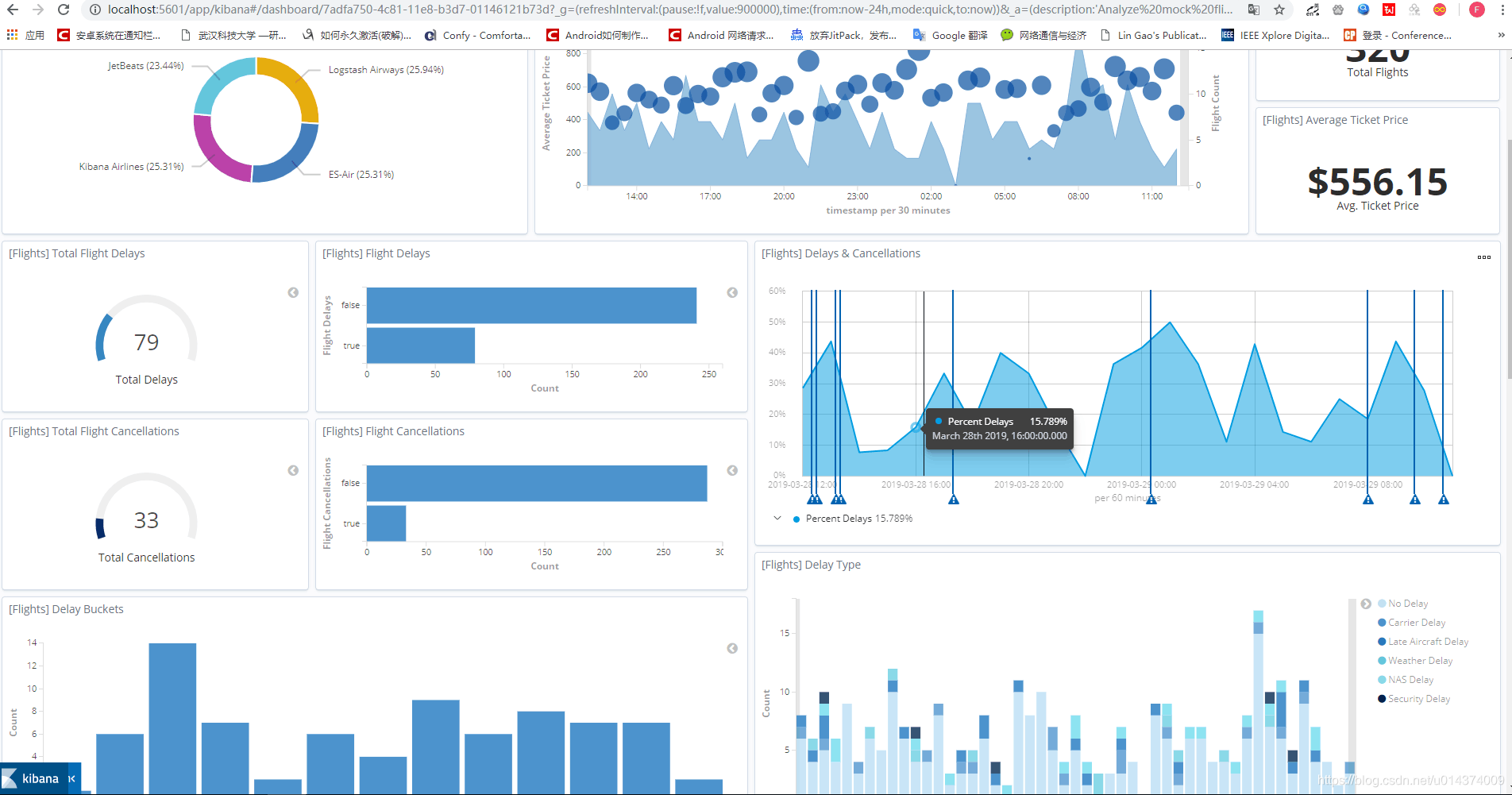Click the address bar URL field
1512x795 pixels.
tap(669, 10)
